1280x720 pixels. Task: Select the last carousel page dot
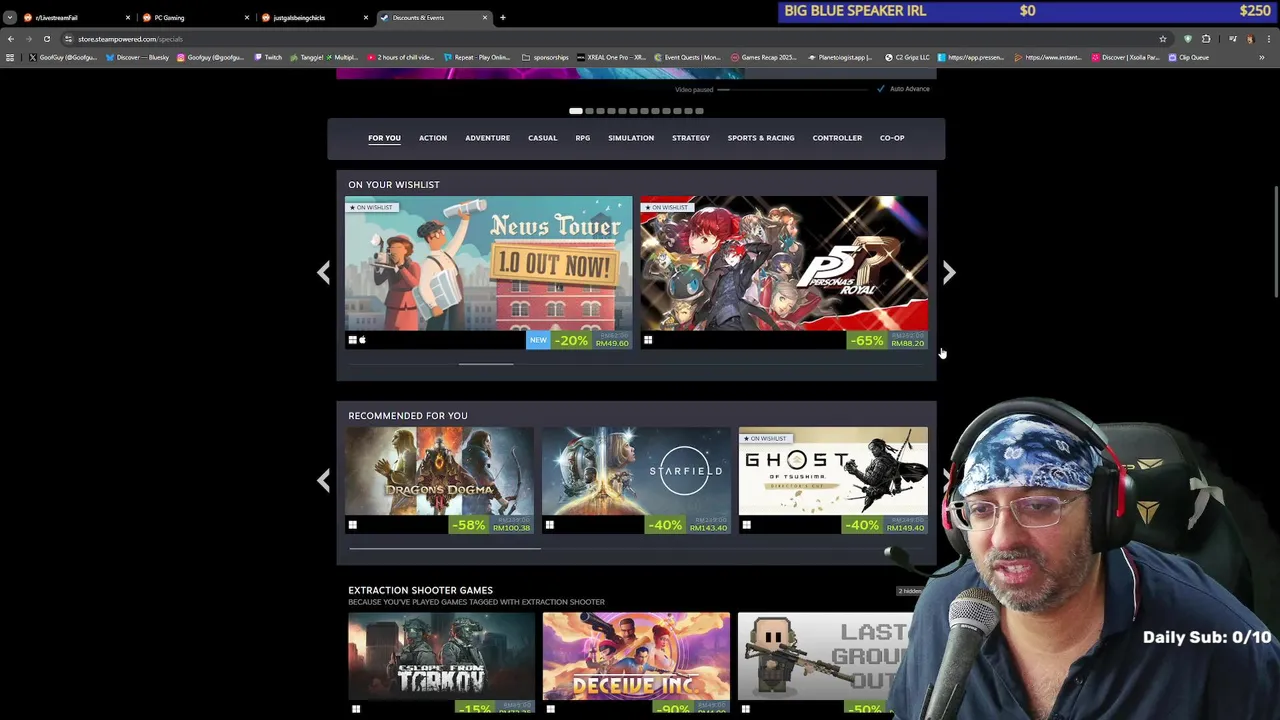coord(699,111)
